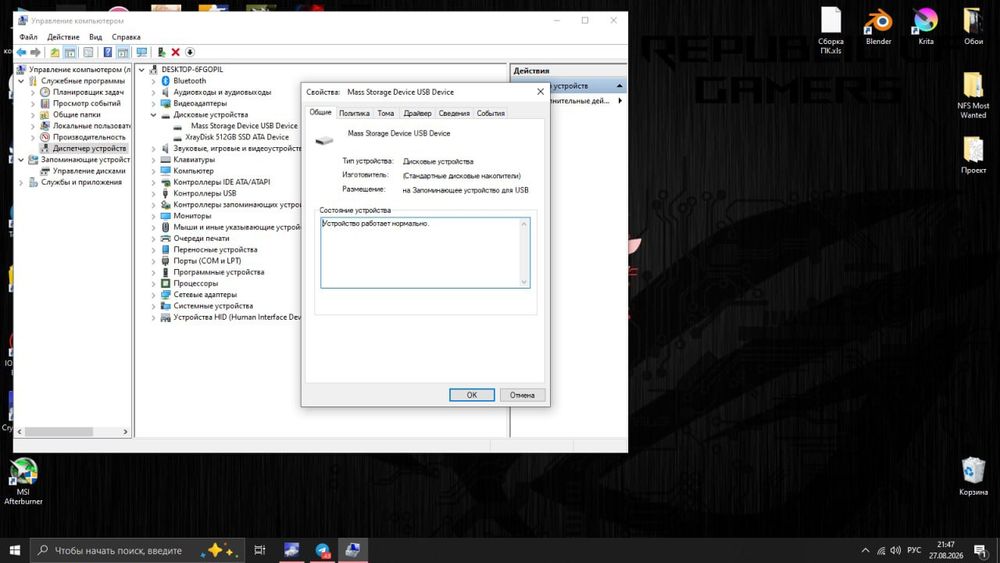
Task: Open the additional actions submenu arrow
Action: pos(620,101)
